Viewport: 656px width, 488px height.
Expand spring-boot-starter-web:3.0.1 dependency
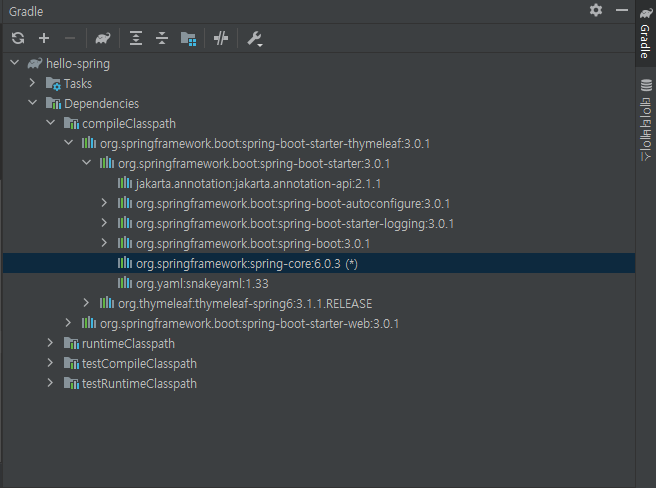click(68, 323)
